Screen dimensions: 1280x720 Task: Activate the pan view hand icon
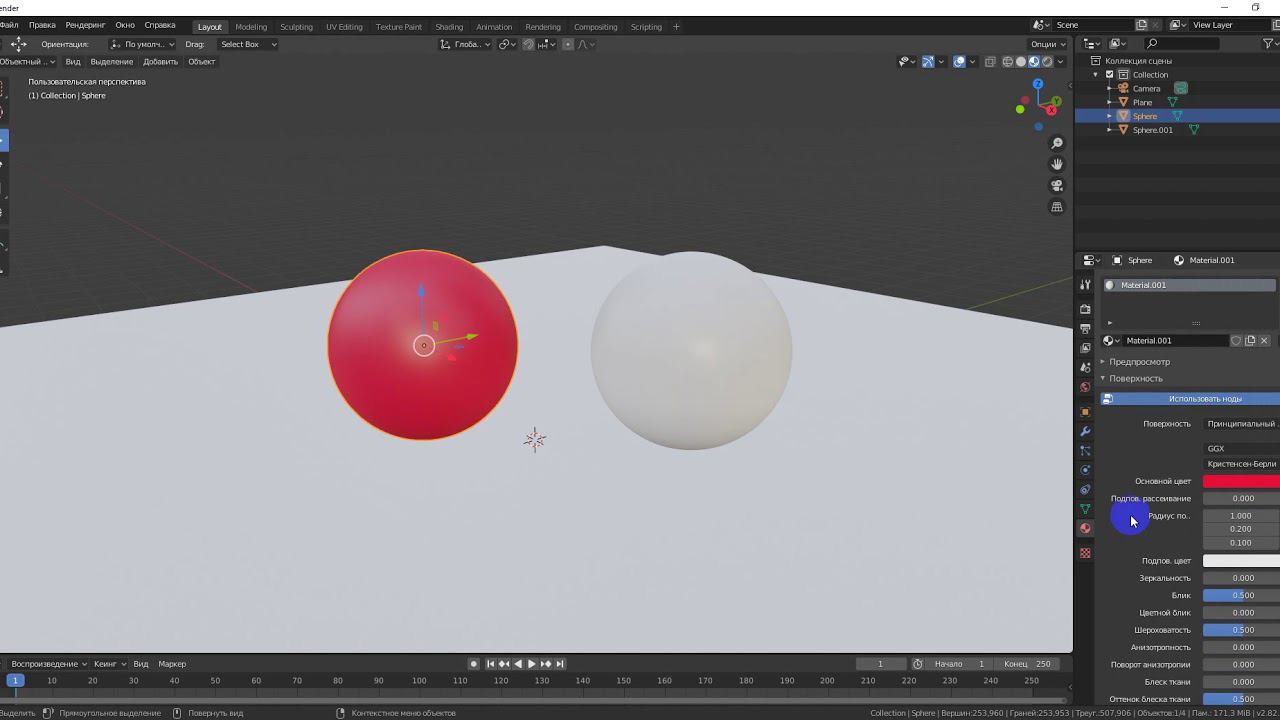[x=1057, y=164]
